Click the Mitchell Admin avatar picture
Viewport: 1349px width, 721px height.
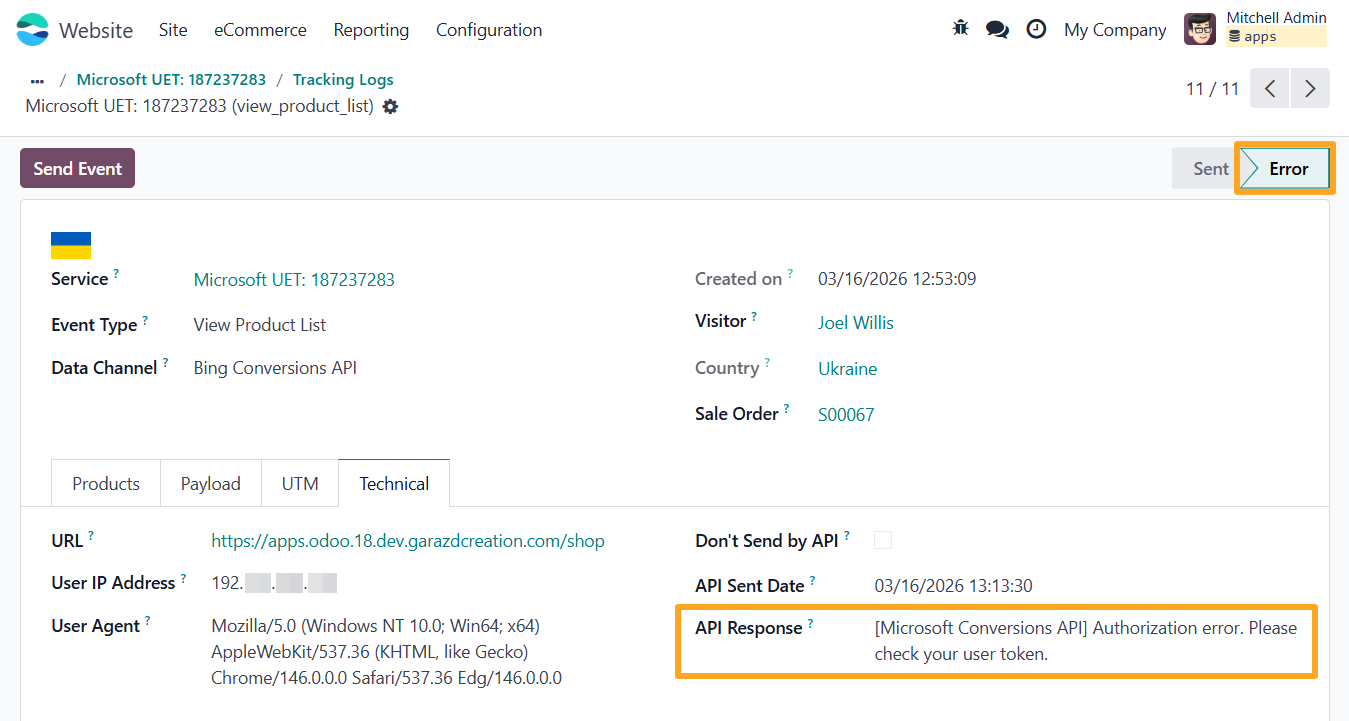[x=1200, y=29]
